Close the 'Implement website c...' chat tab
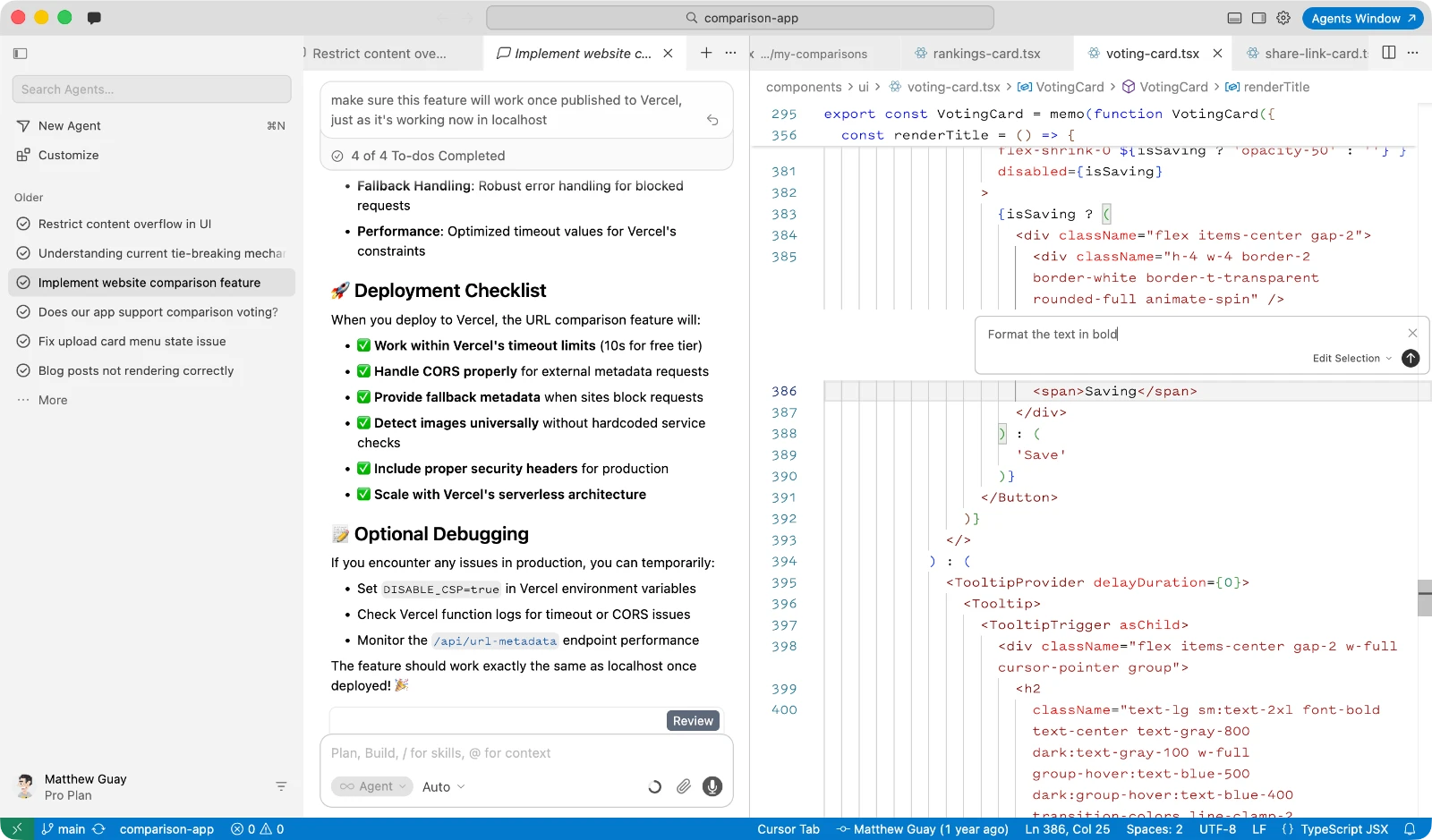Screen dimensions: 1432x840 (668, 54)
